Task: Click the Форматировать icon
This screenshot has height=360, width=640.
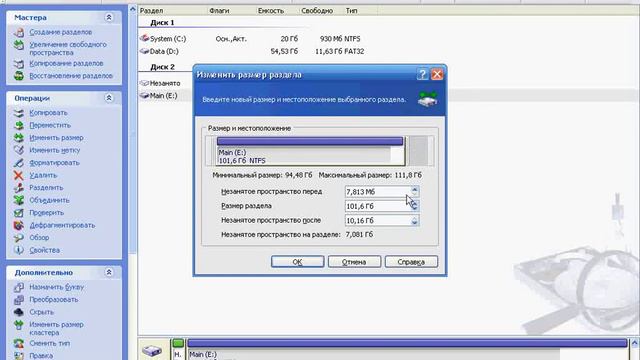Action: click(19, 162)
